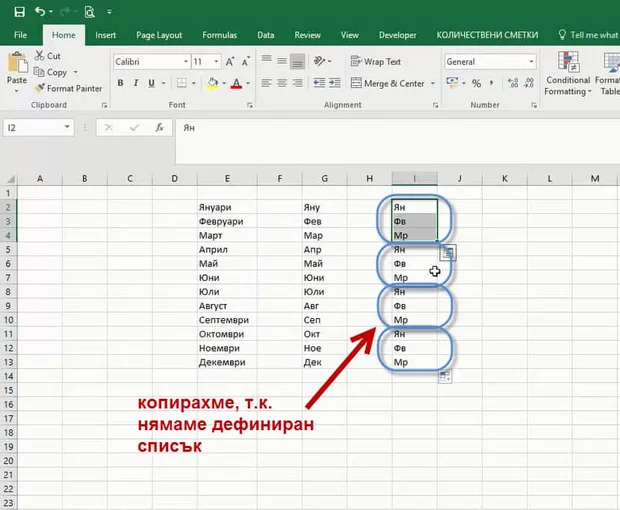The image size is (620, 510).
Task: Click the Select All corner triangle
Action: [x=9, y=179]
